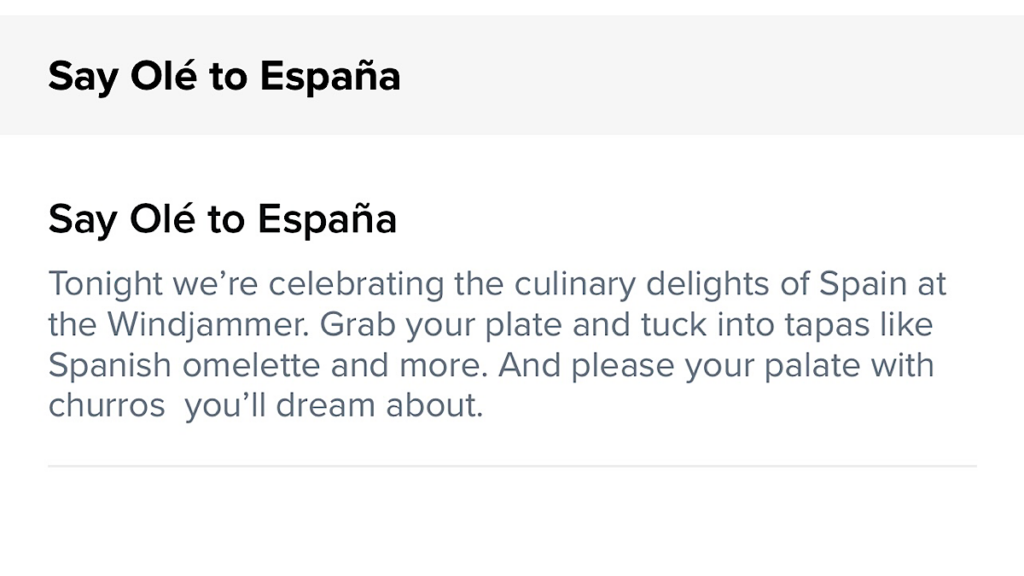Click the word Grab in the second sentence

tap(357, 325)
